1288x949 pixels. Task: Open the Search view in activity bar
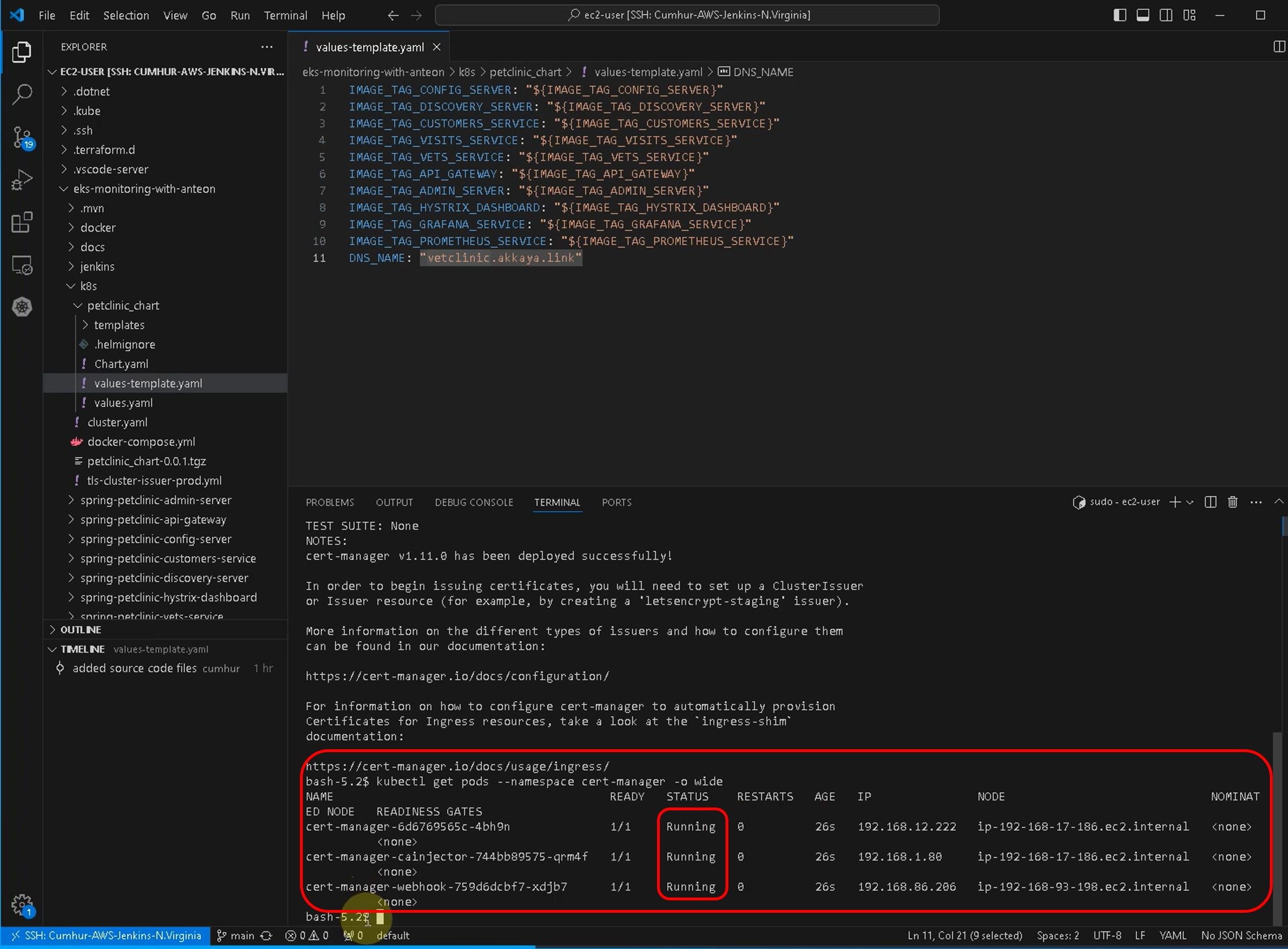[22, 94]
